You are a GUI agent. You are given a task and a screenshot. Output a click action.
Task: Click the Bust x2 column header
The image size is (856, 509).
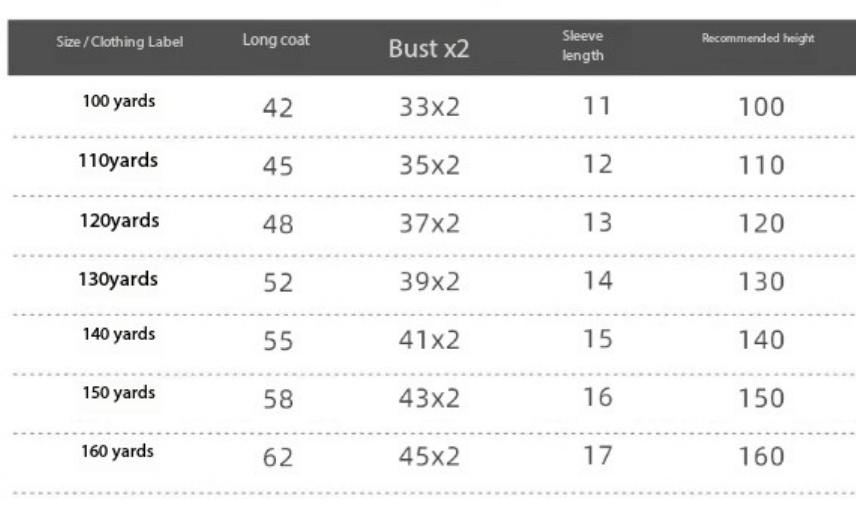tap(431, 49)
